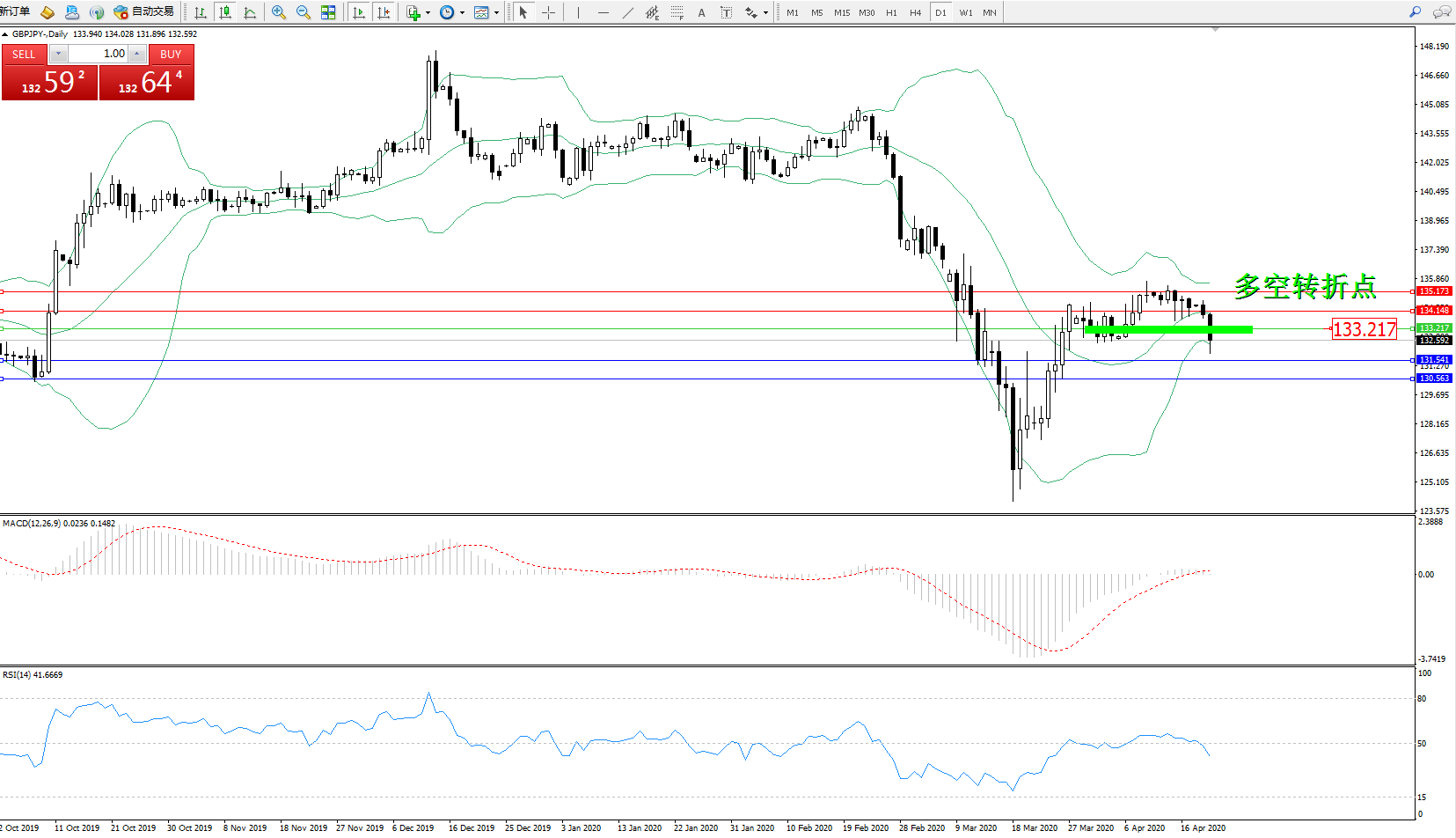Open the chart templates dropdown arrow

click(x=496, y=12)
